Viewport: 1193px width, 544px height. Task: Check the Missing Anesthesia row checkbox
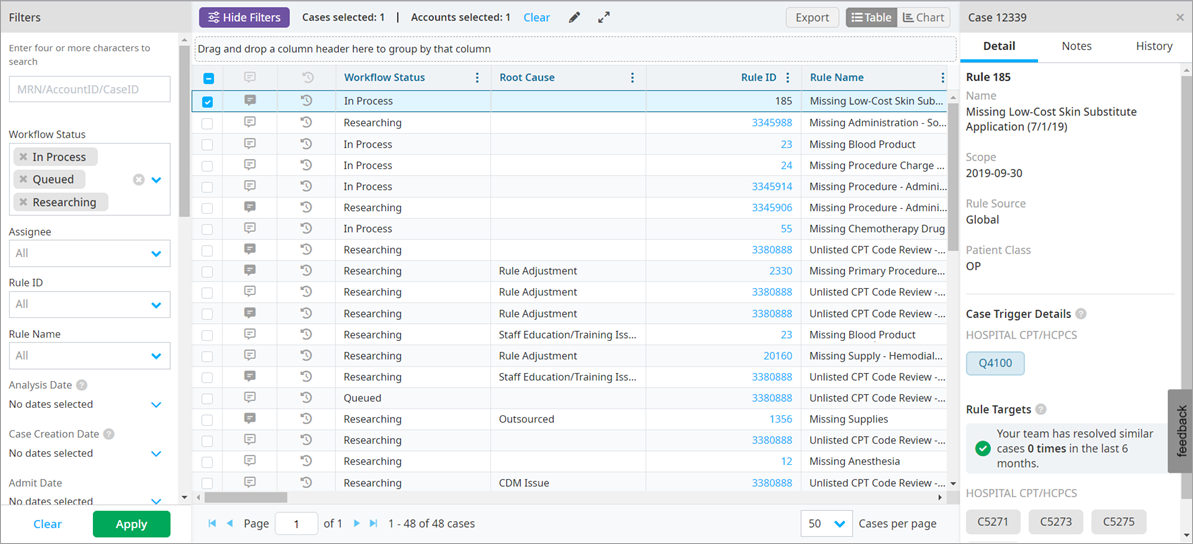(208, 462)
